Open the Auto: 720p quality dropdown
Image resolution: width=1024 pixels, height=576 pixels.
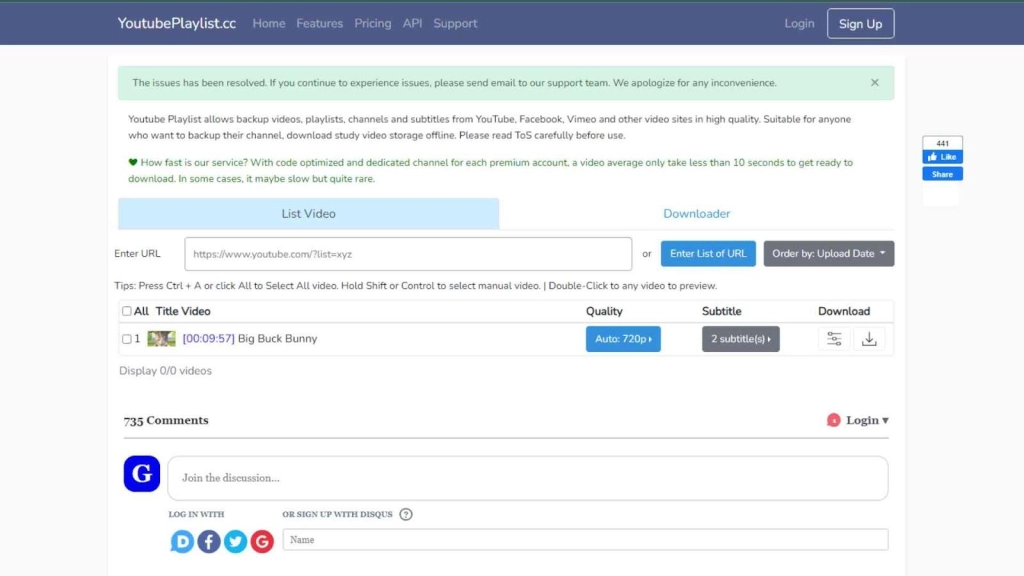(x=623, y=339)
